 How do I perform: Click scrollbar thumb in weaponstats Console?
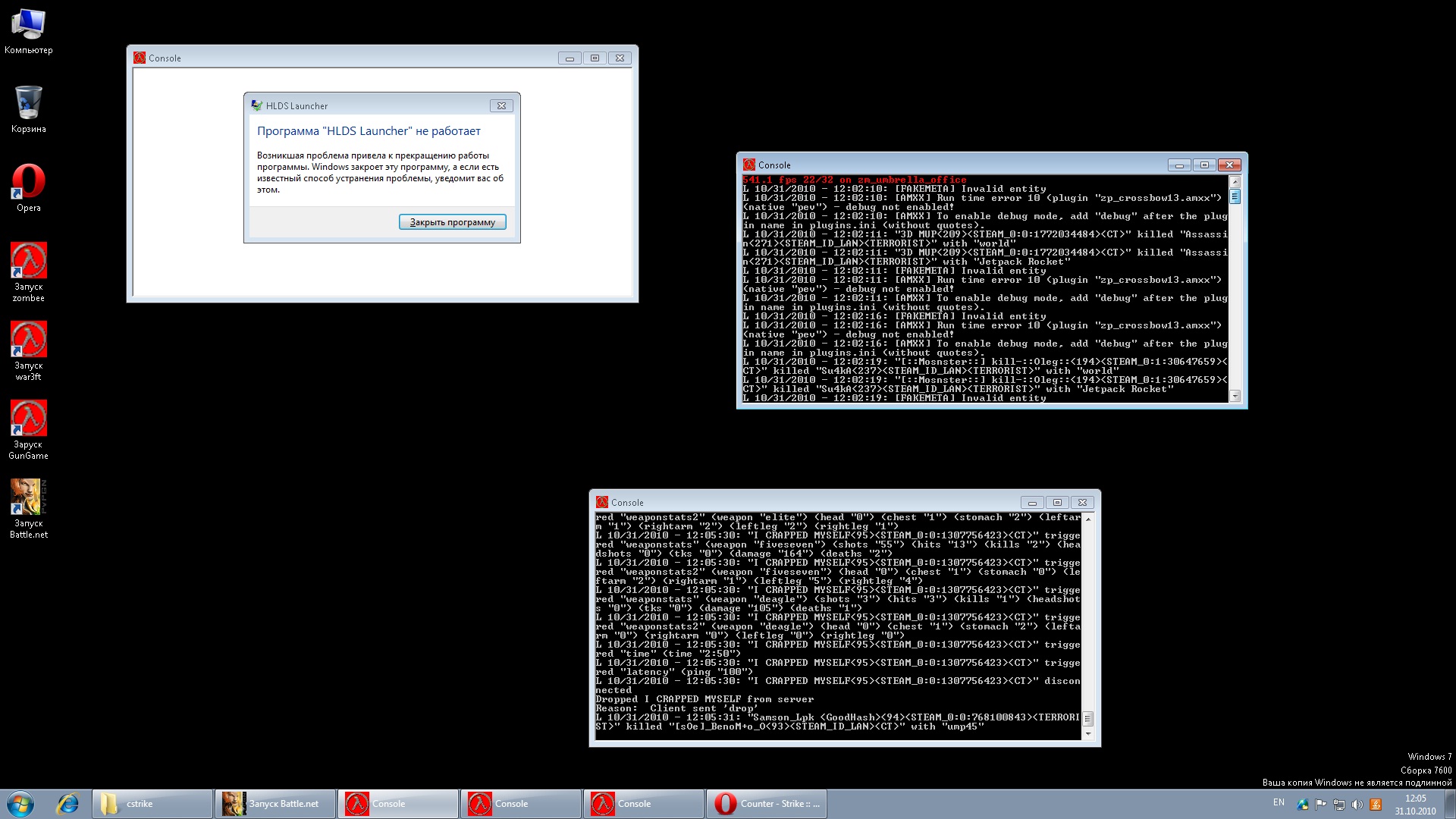[x=1088, y=719]
